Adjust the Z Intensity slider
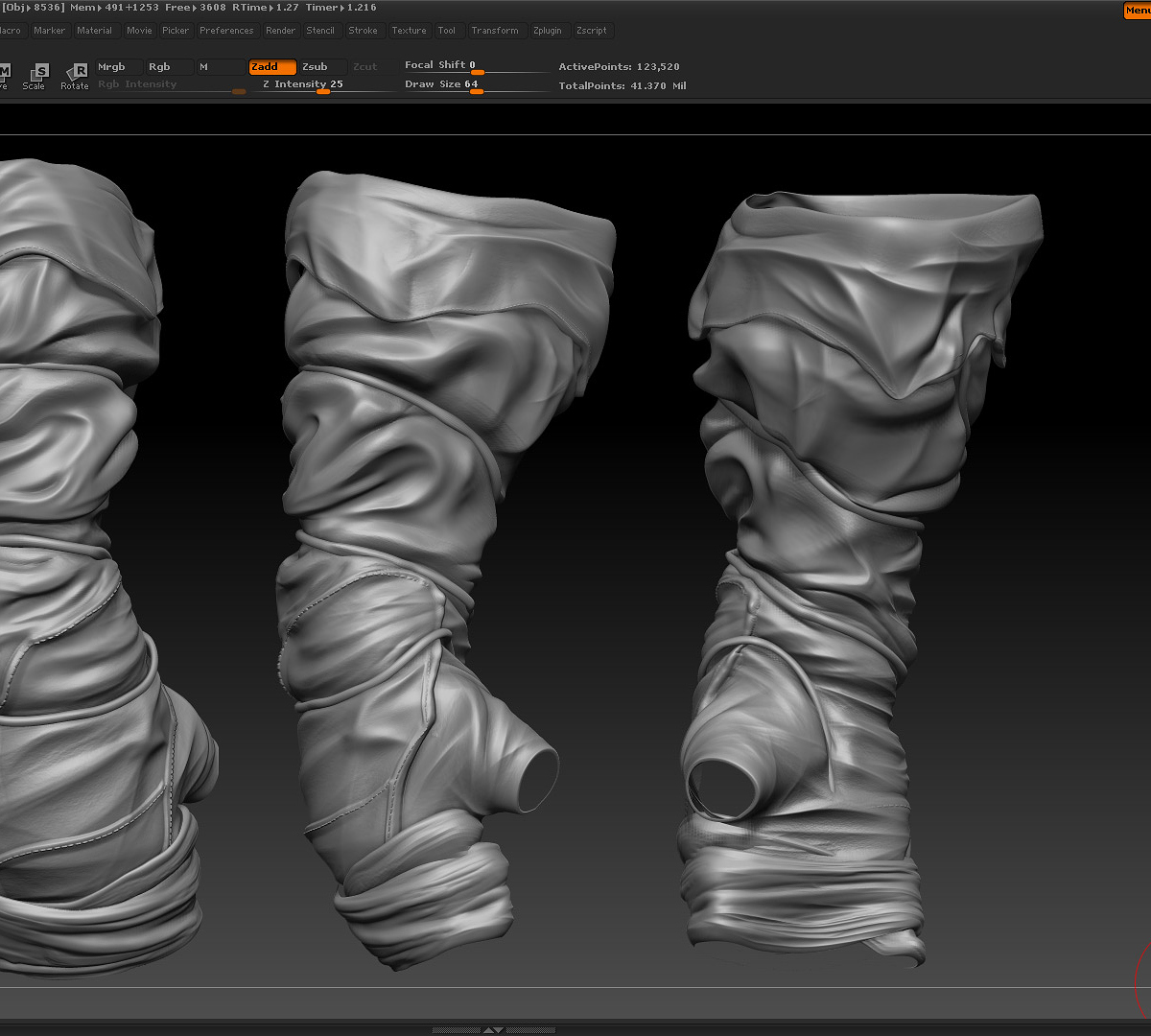The width and height of the screenshot is (1151, 1036). point(326,86)
